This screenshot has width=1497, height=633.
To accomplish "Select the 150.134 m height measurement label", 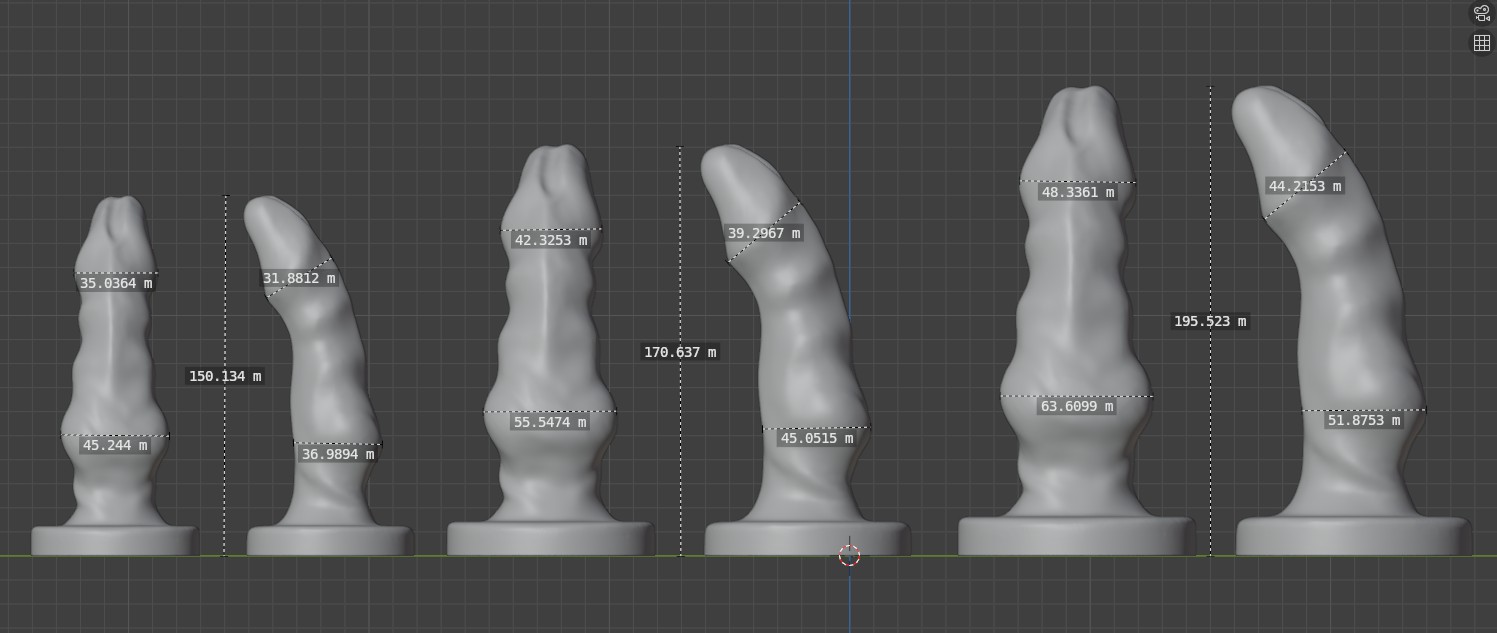I will [x=225, y=376].
